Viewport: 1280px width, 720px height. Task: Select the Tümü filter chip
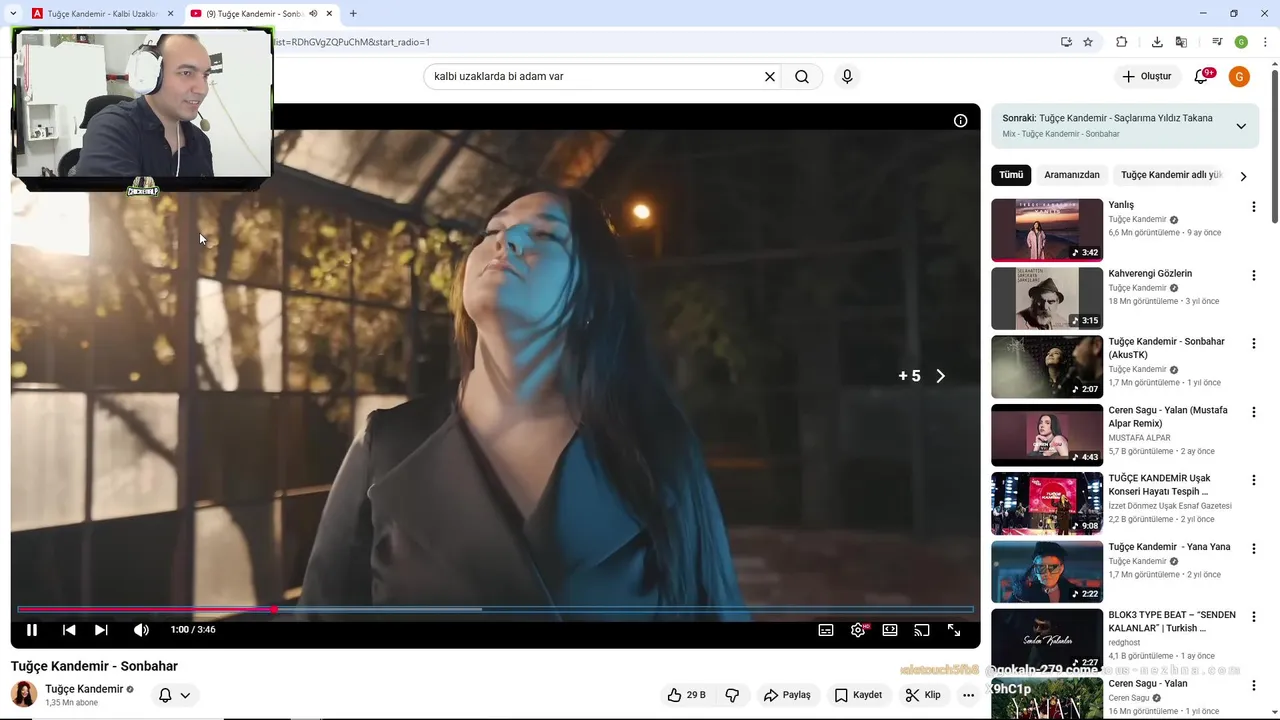[1011, 175]
